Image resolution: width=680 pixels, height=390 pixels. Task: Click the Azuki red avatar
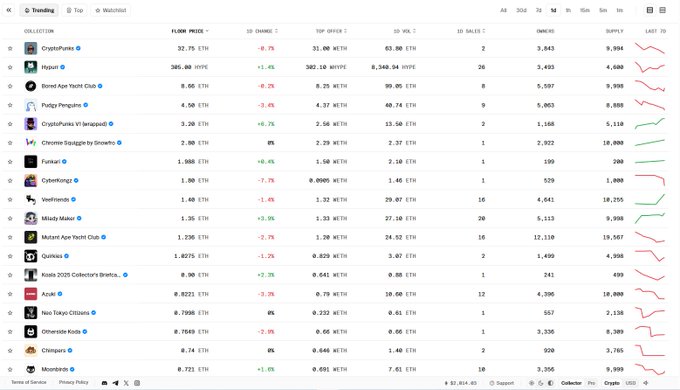point(30,294)
